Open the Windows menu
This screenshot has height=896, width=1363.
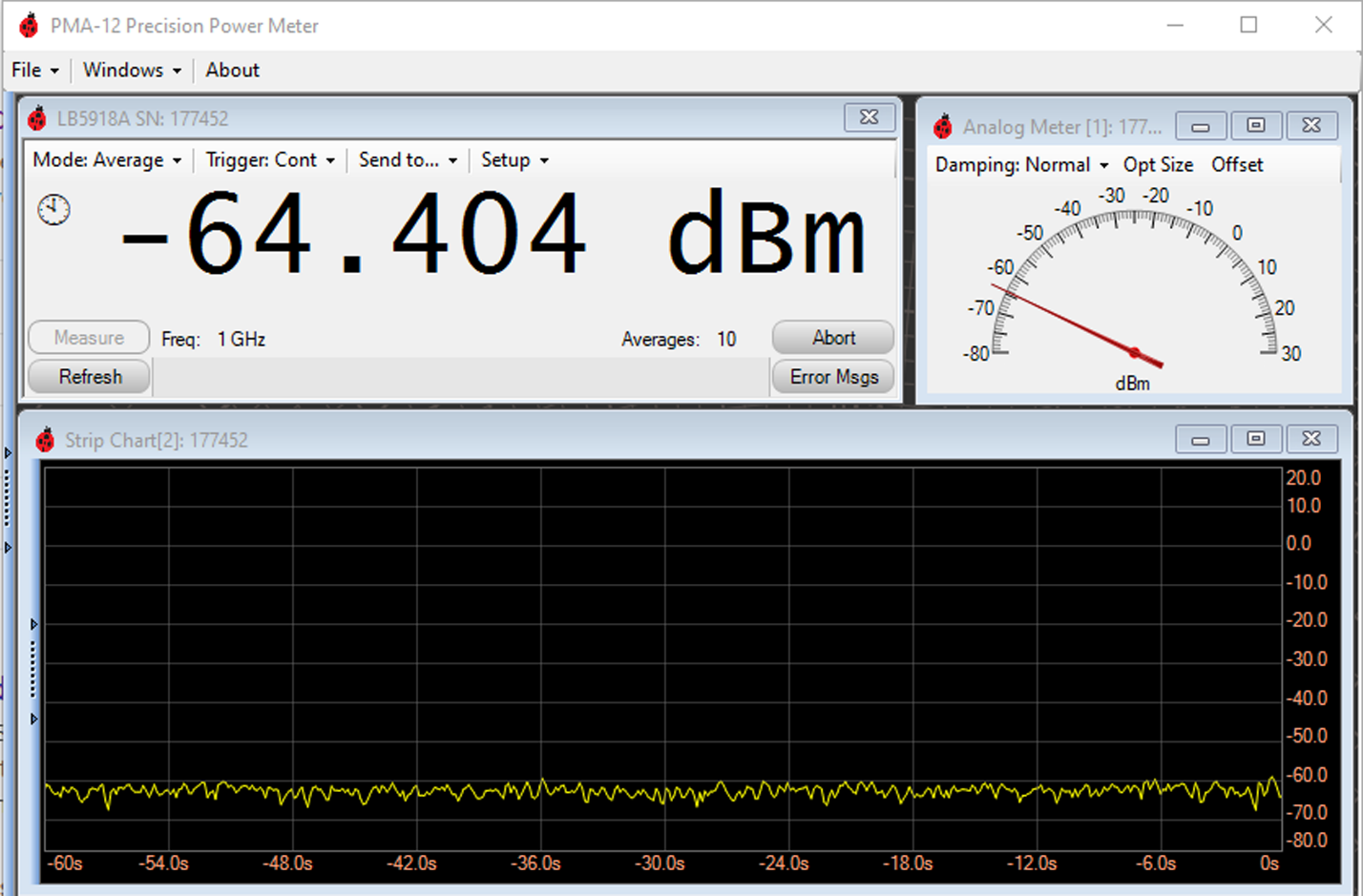coord(132,70)
